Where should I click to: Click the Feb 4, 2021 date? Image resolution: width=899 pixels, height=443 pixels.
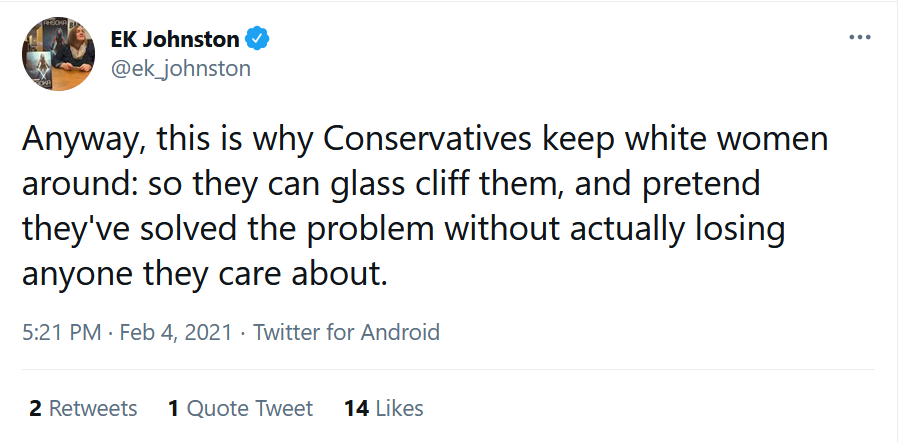coord(176,332)
